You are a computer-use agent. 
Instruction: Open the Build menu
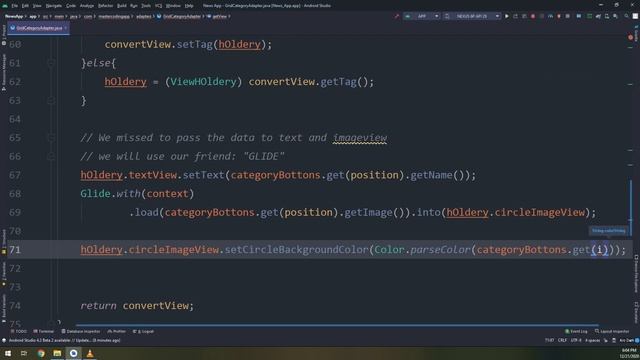pos(122,6)
